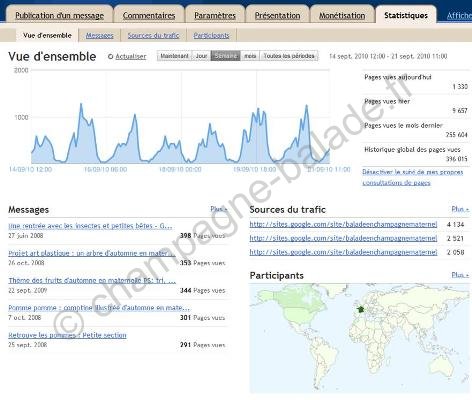Open the Sources du trafic sub-tab
Image resolution: width=472 pixels, height=400 pixels.
153,35
